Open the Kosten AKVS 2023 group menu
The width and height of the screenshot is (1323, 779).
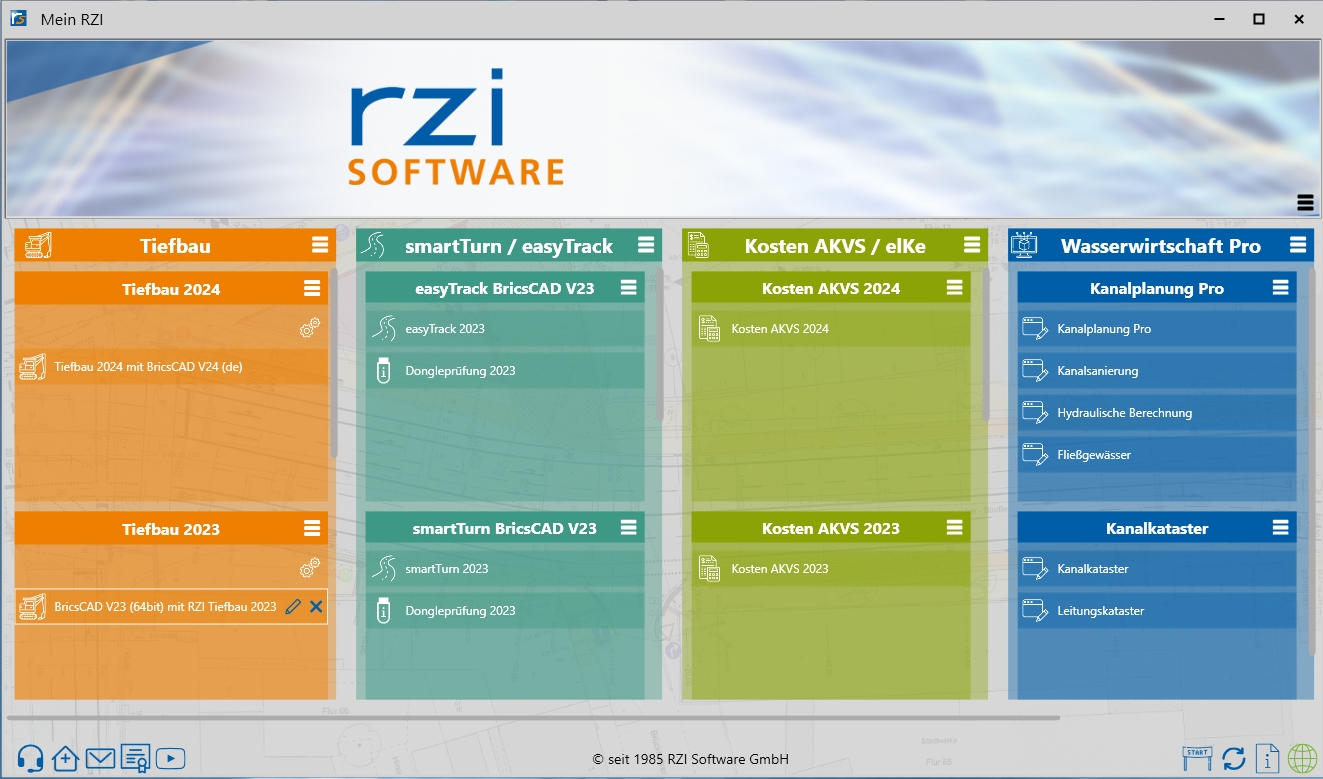point(954,528)
